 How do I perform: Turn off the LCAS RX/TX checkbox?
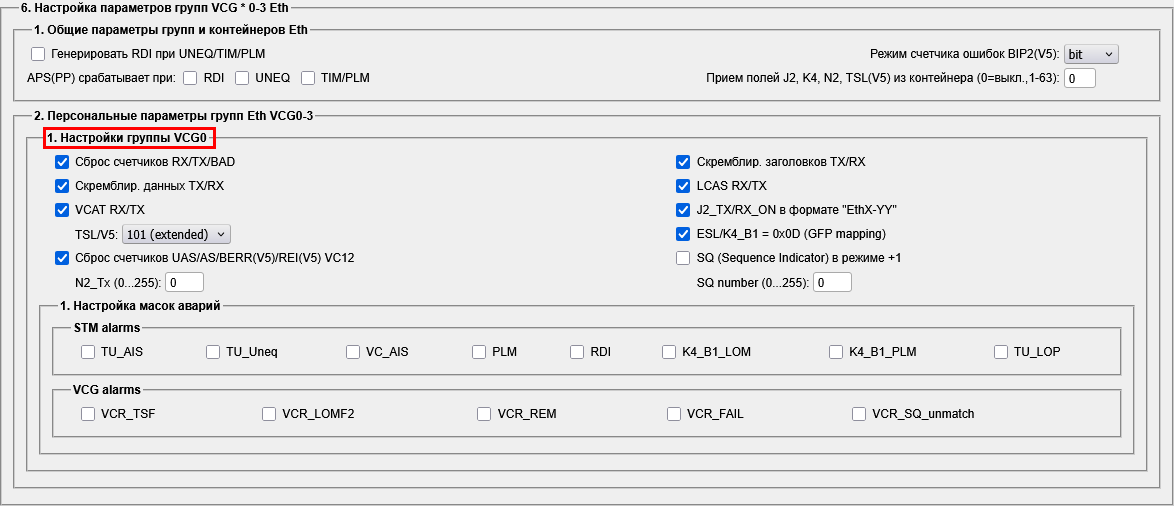tap(683, 186)
